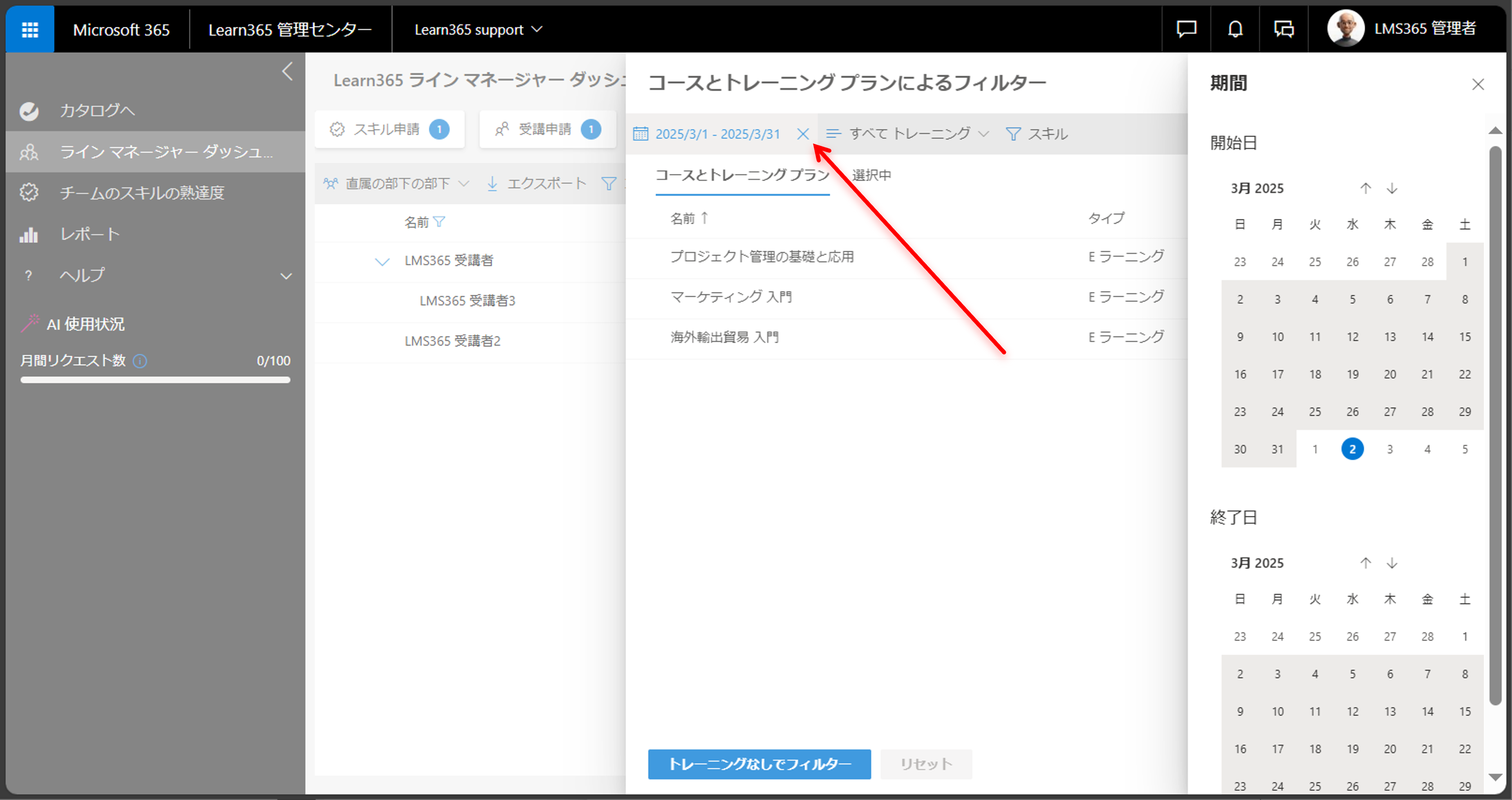This screenshot has width=1512, height=800.
Task: Collapse the left navigation with the chevron
Action: 287,72
